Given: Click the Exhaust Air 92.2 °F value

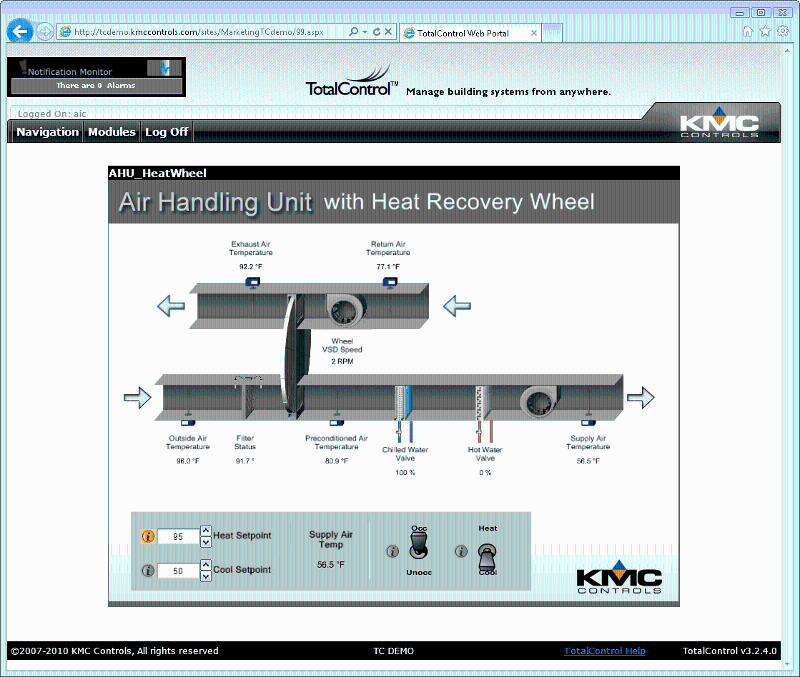Looking at the screenshot, I should click(x=251, y=267).
